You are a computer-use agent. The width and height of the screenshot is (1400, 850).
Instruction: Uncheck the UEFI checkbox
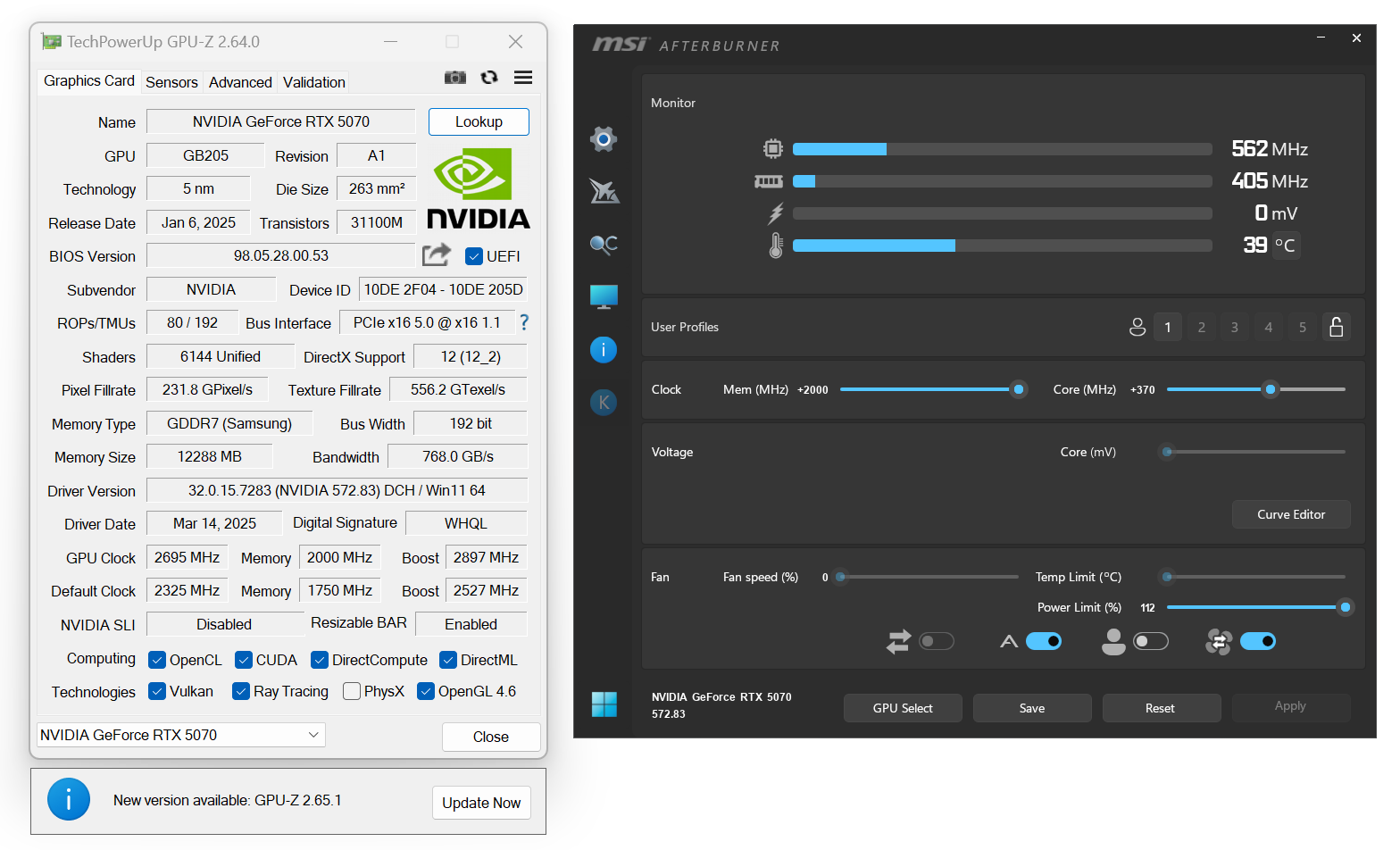(474, 256)
